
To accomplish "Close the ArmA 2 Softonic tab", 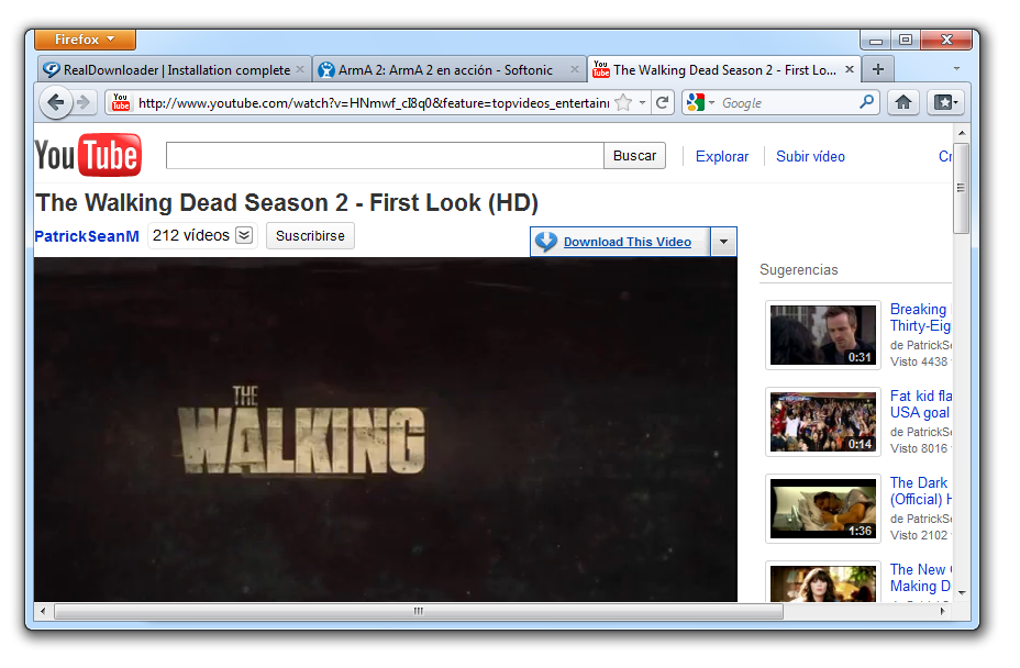I will [x=574, y=69].
